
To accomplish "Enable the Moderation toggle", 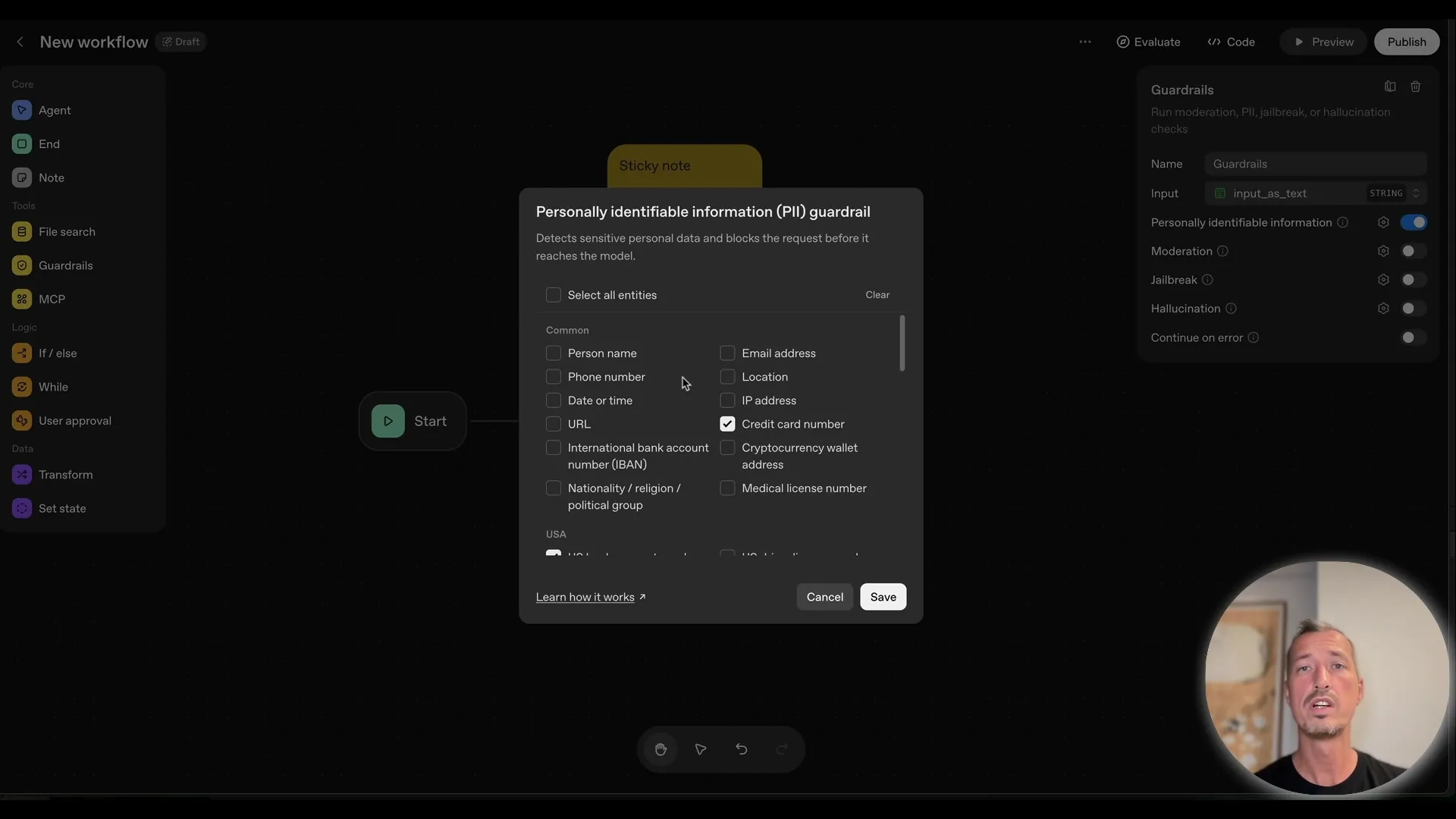I will [x=1411, y=251].
